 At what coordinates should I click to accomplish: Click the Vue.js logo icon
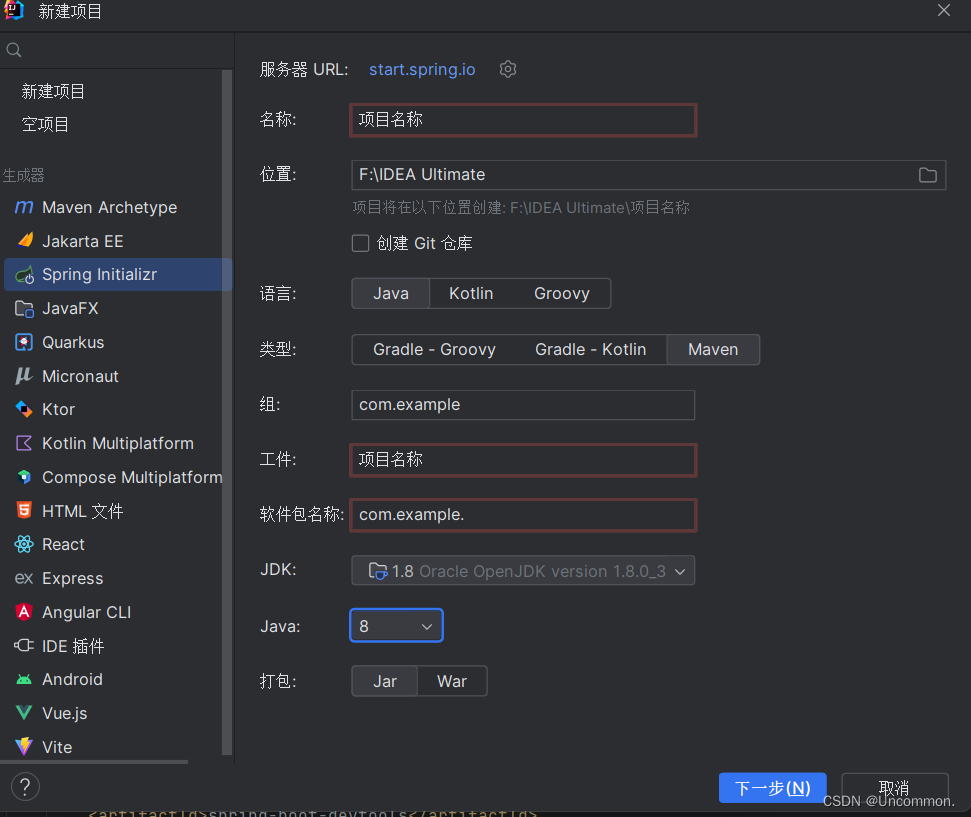pos(24,713)
